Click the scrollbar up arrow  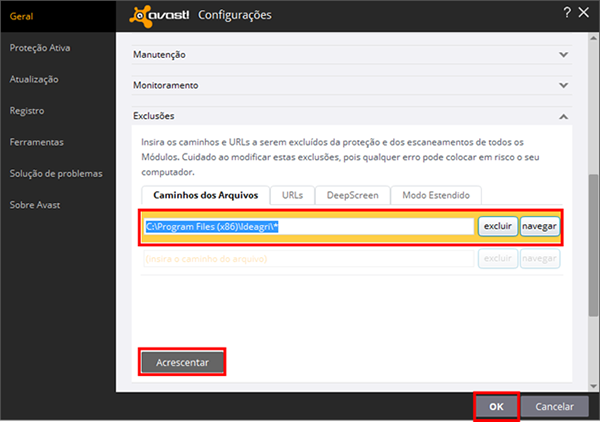pos(593,38)
